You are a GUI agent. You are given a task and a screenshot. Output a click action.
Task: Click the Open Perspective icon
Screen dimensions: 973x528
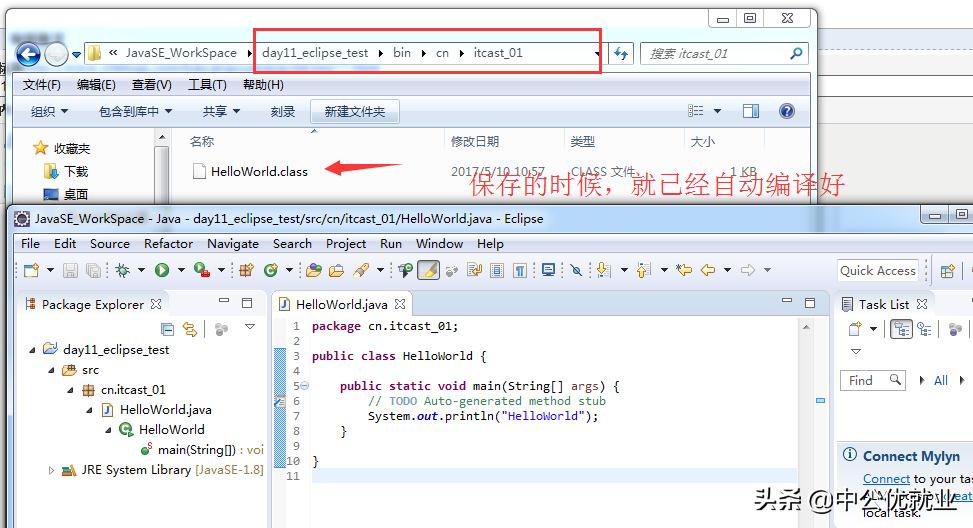pyautogui.click(x=947, y=271)
